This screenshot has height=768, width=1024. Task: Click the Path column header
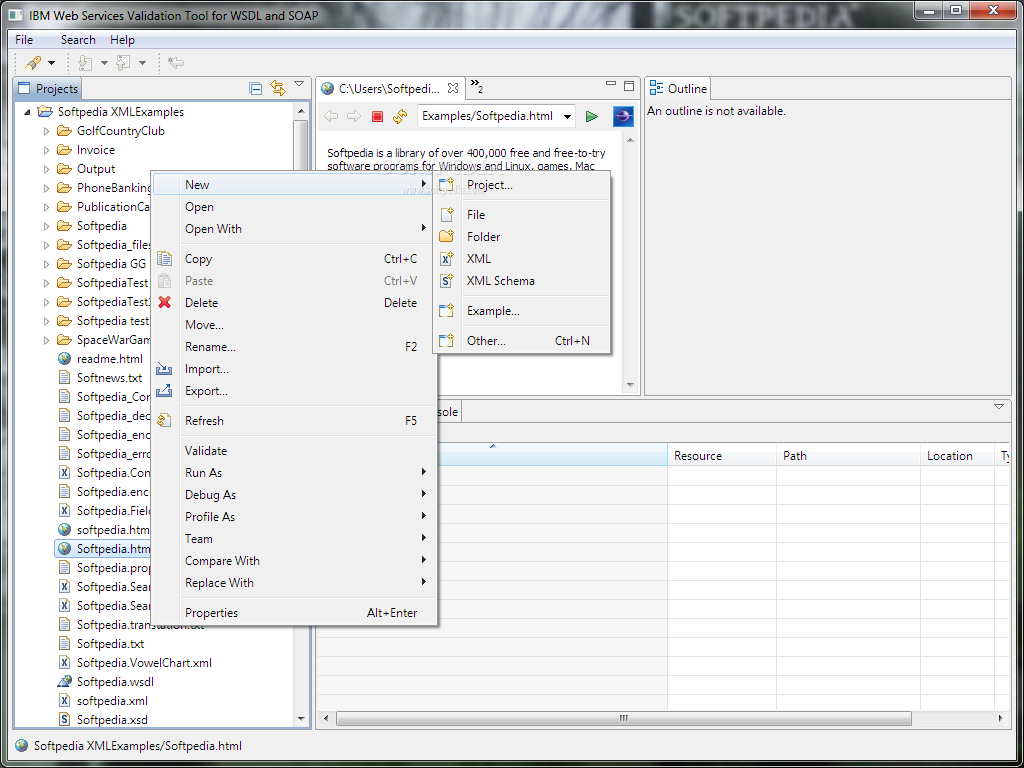848,456
